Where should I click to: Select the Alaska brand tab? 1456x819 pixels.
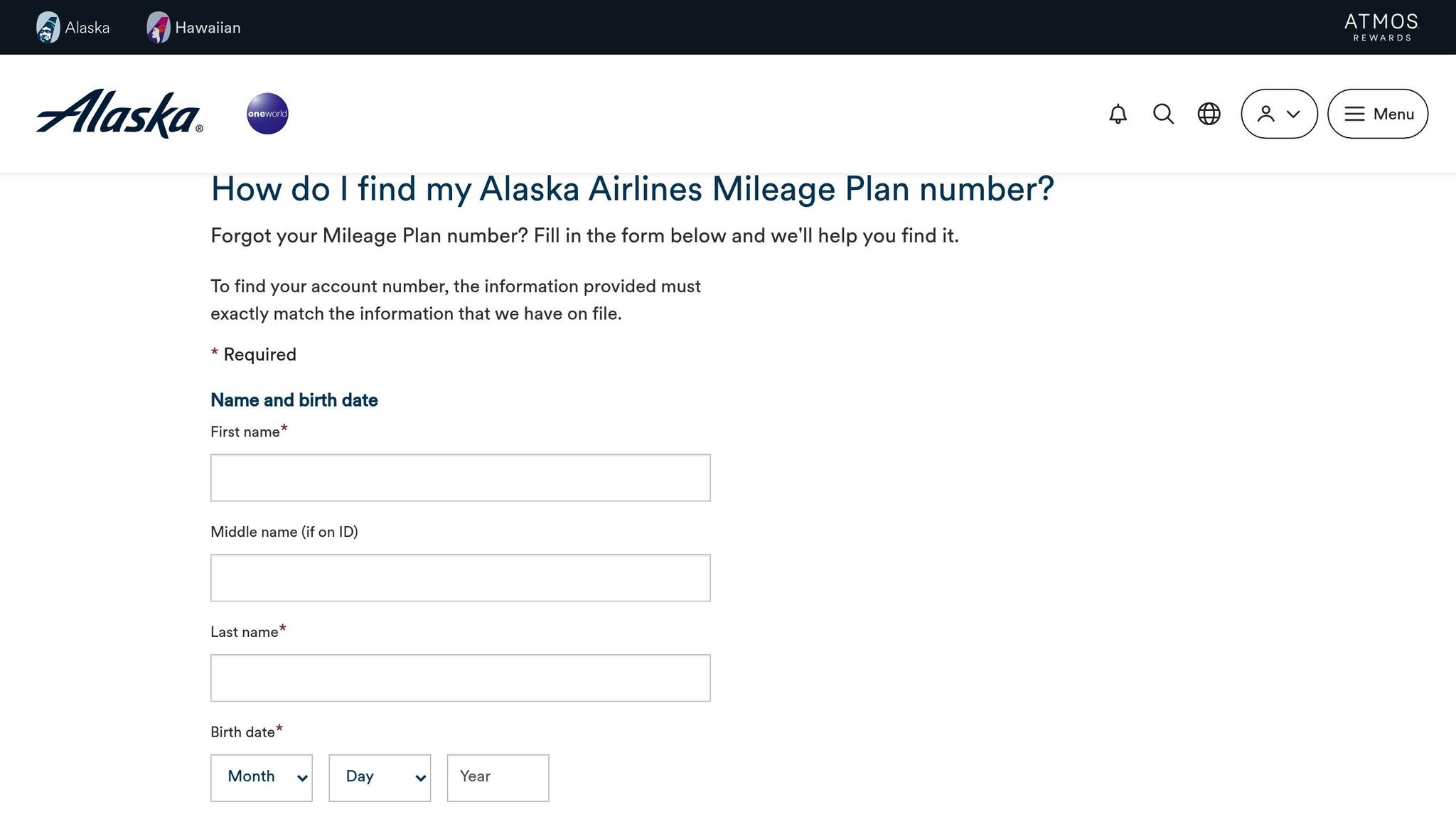coord(74,27)
